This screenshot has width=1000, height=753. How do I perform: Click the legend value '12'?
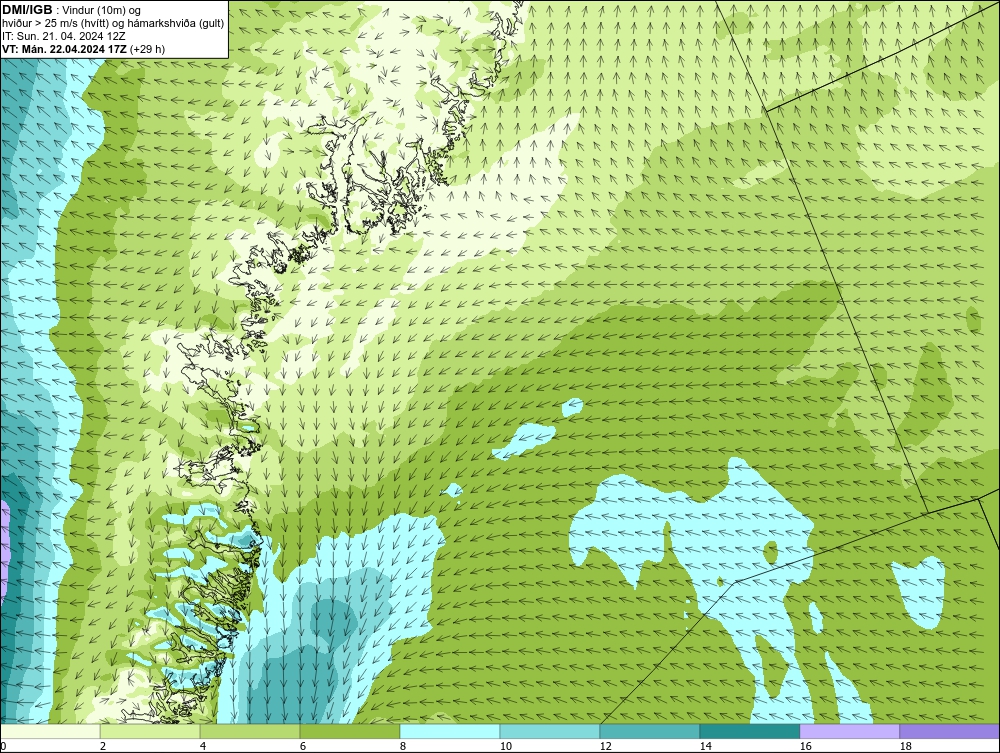click(x=605, y=746)
